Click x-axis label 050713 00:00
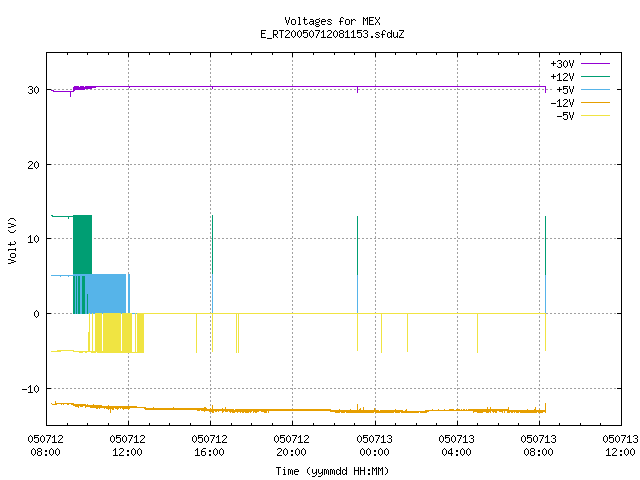The image size is (640, 480). pyautogui.click(x=374, y=446)
